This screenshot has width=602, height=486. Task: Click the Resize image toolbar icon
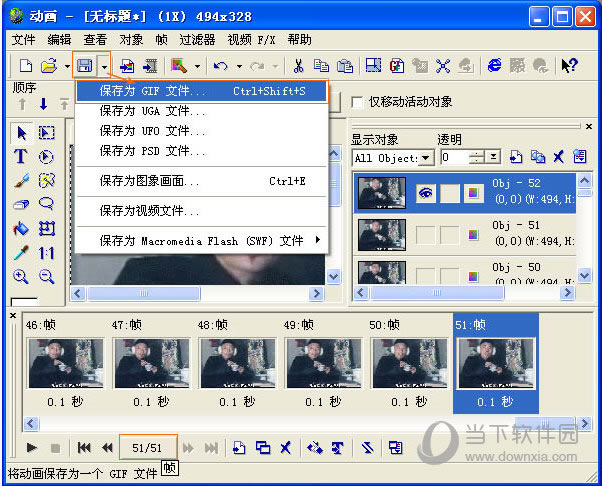(373, 65)
